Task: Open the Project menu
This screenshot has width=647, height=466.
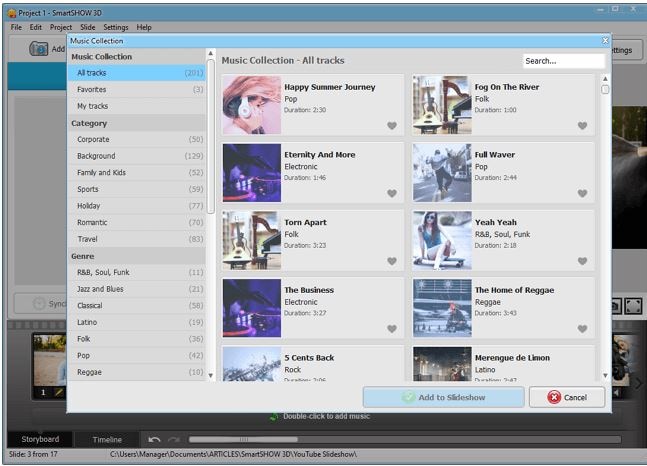Action: [x=61, y=27]
